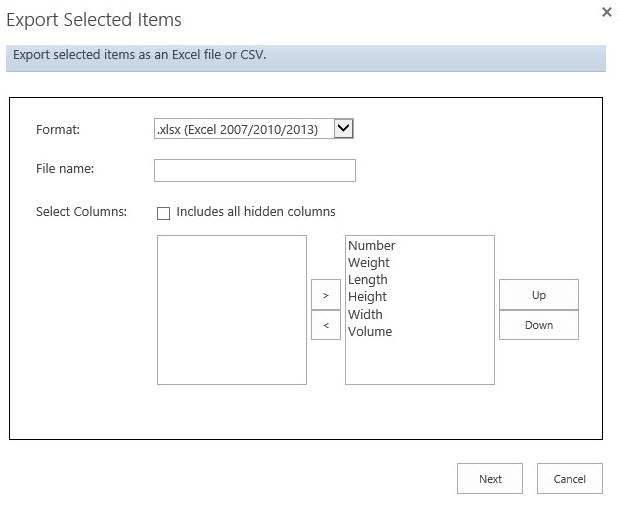Close the Export Selected Items dialog

coord(606,12)
